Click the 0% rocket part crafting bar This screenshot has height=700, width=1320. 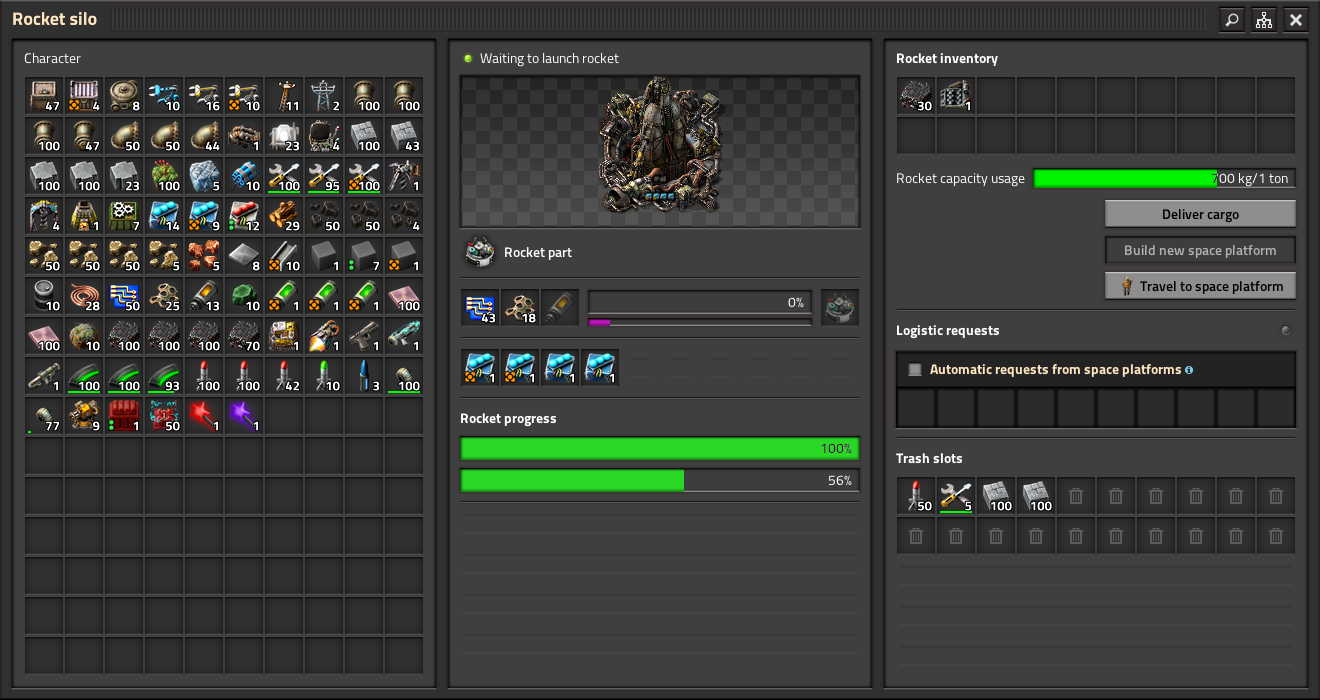click(700, 303)
